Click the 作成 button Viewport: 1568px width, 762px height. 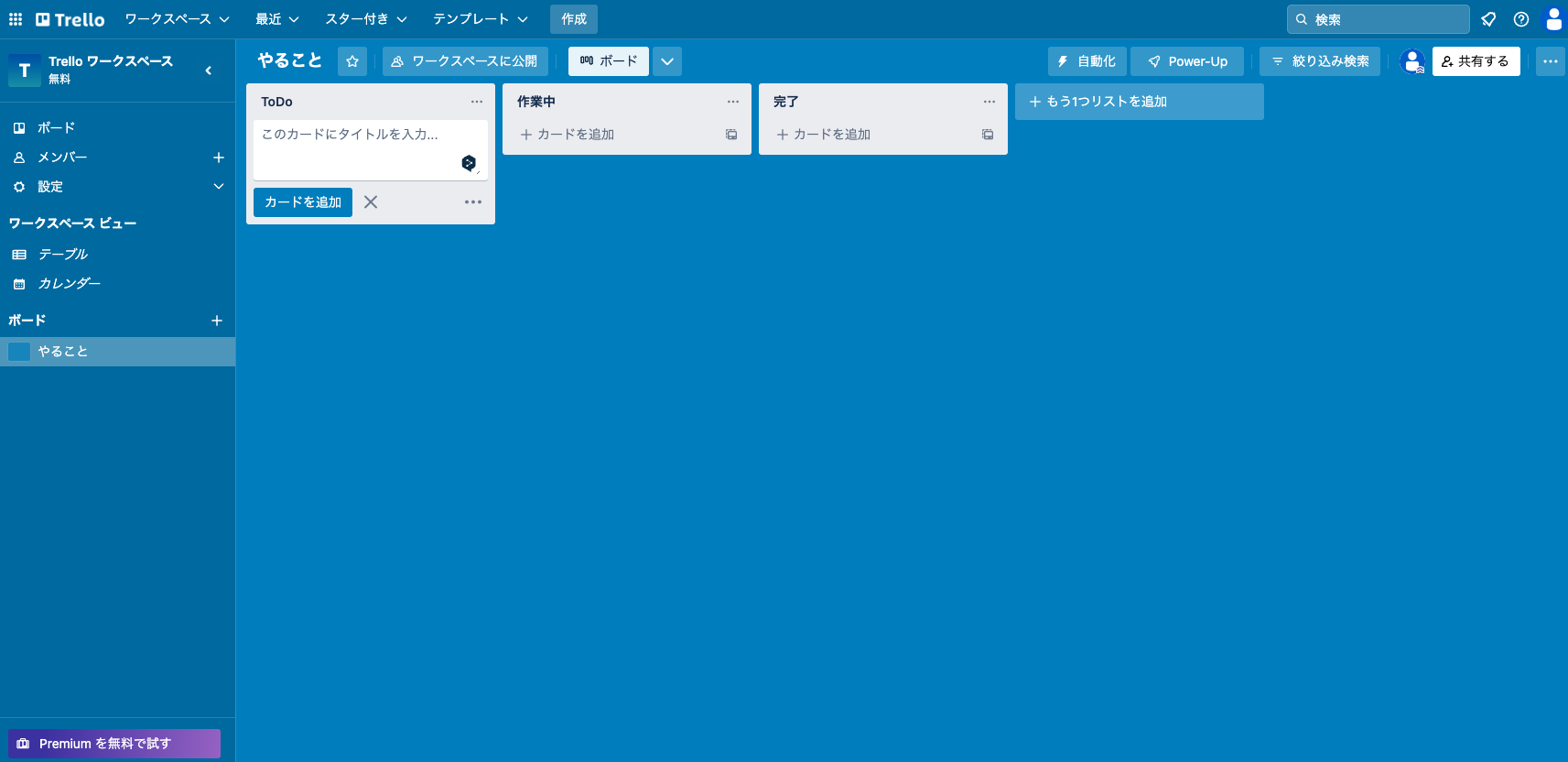(x=574, y=19)
